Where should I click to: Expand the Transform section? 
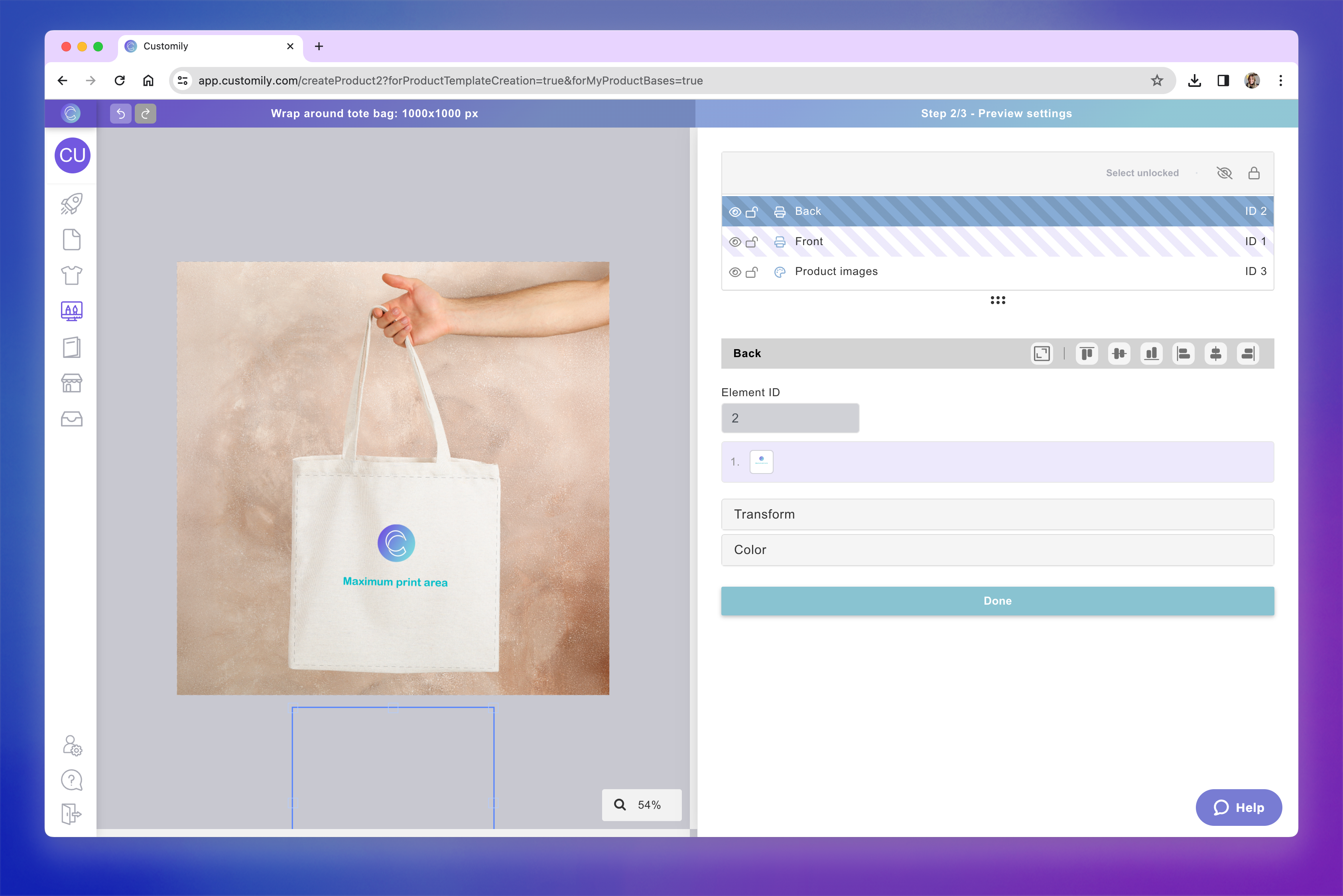pos(997,514)
